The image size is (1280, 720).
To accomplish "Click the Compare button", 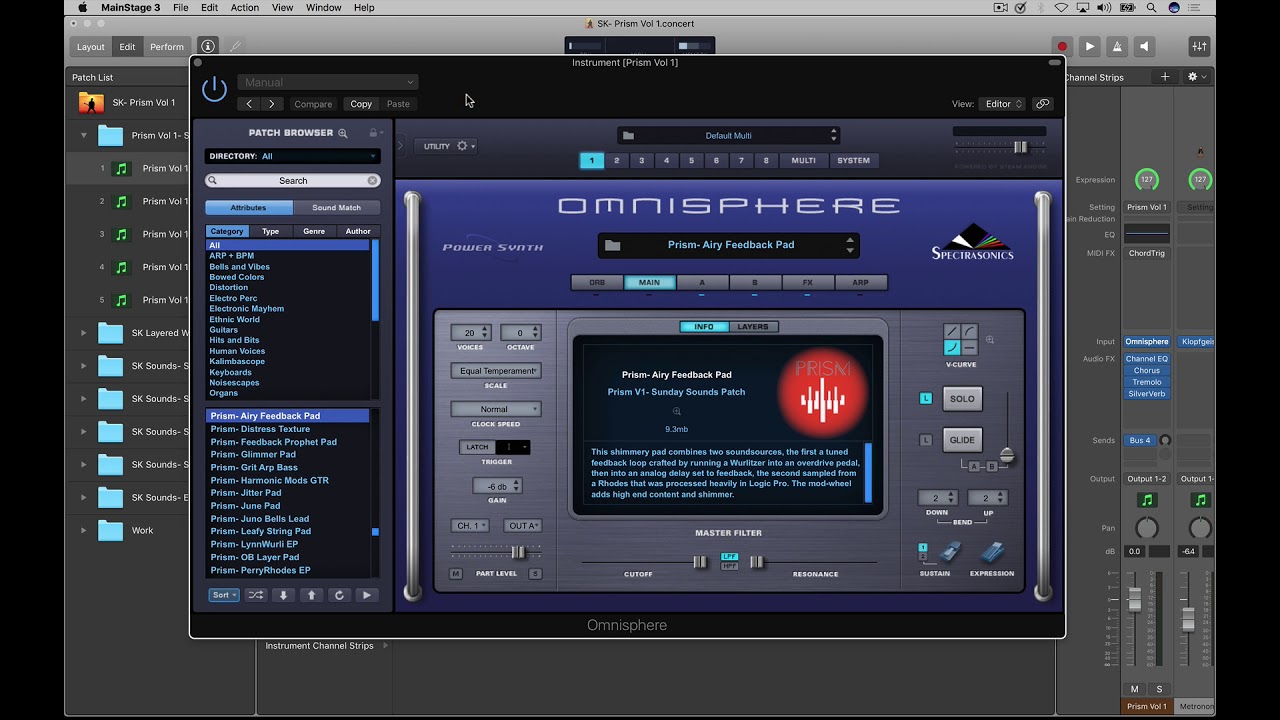I will click(313, 104).
